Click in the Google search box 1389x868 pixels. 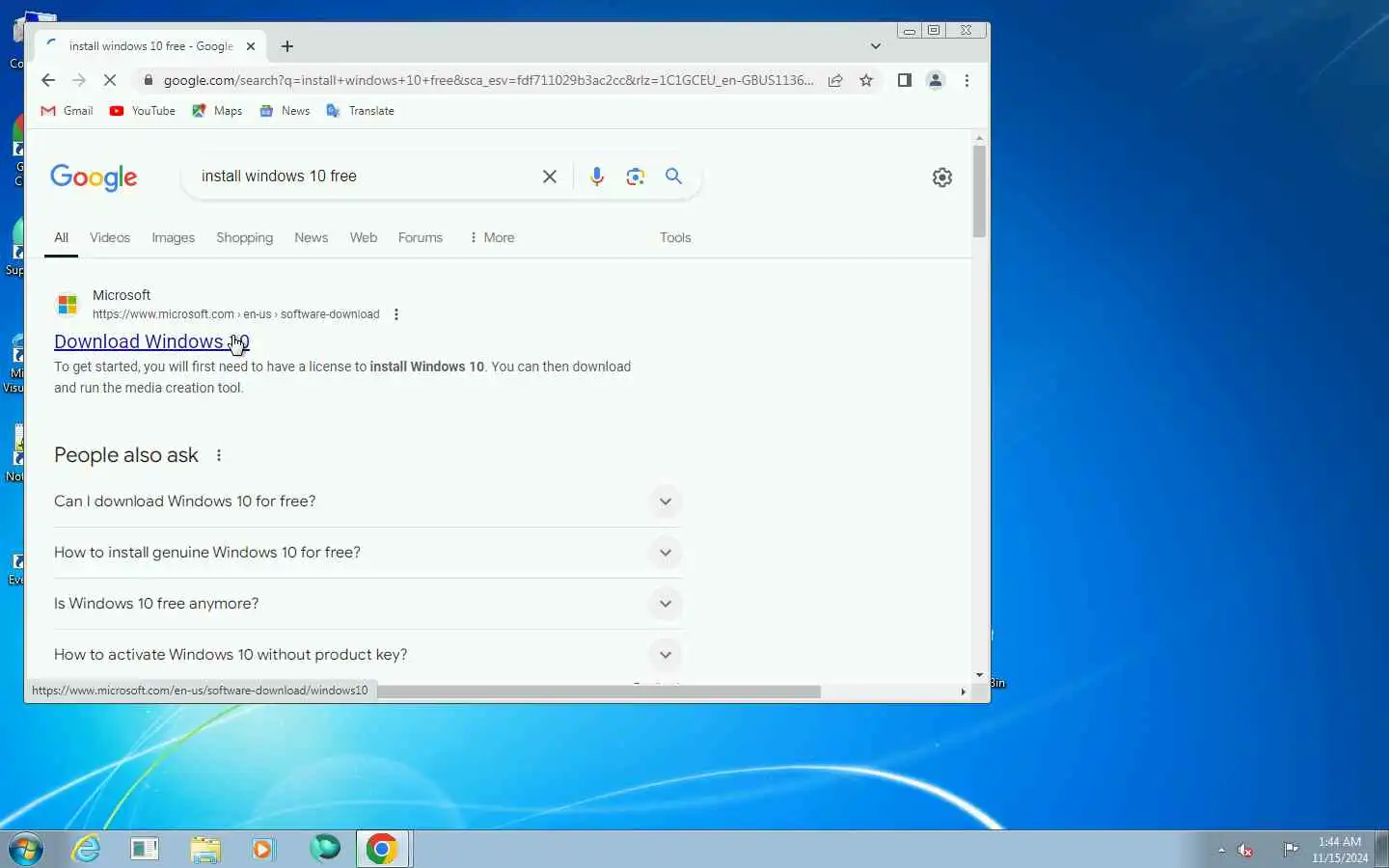(x=362, y=176)
